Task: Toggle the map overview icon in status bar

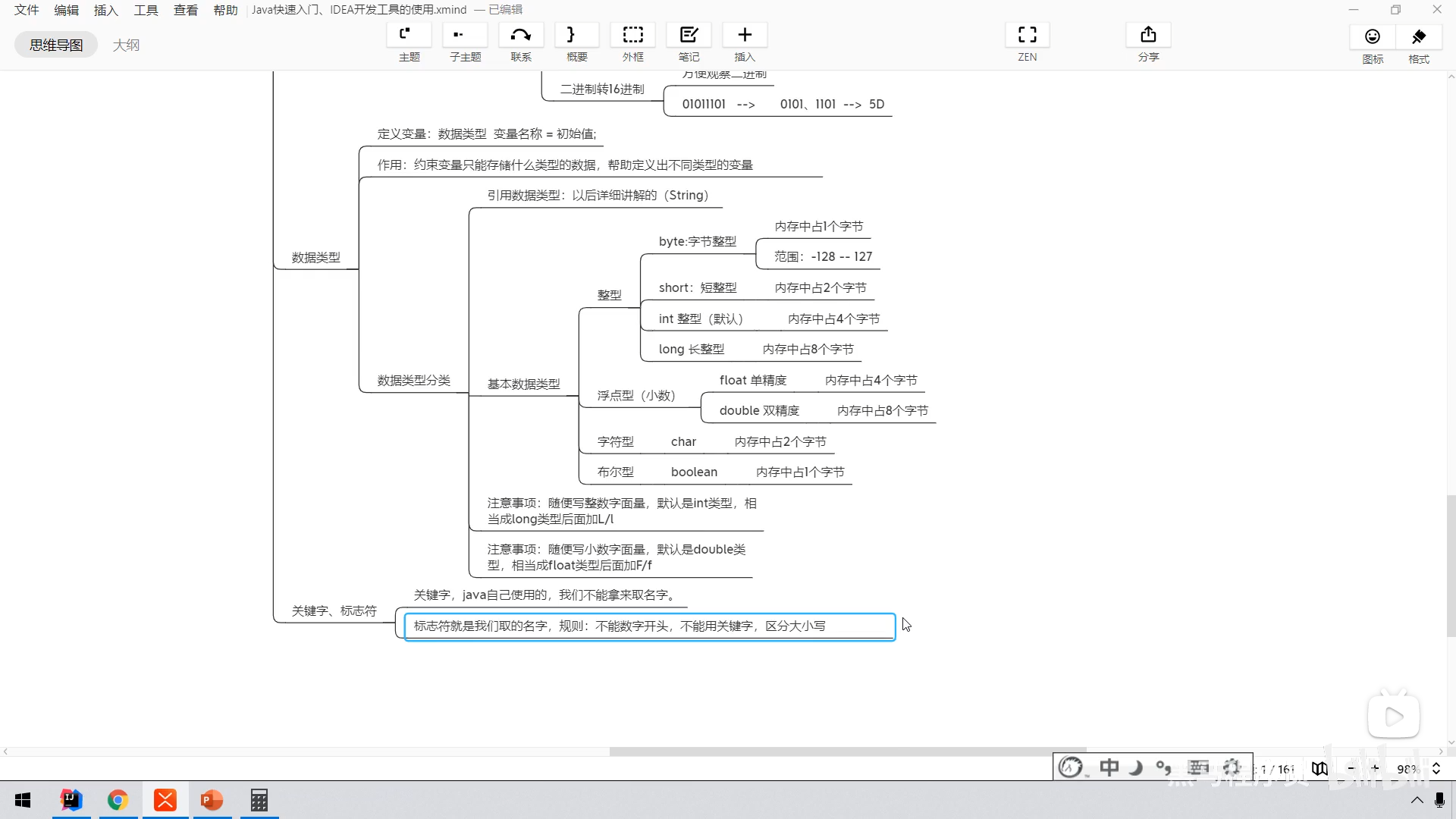Action: [x=1319, y=769]
